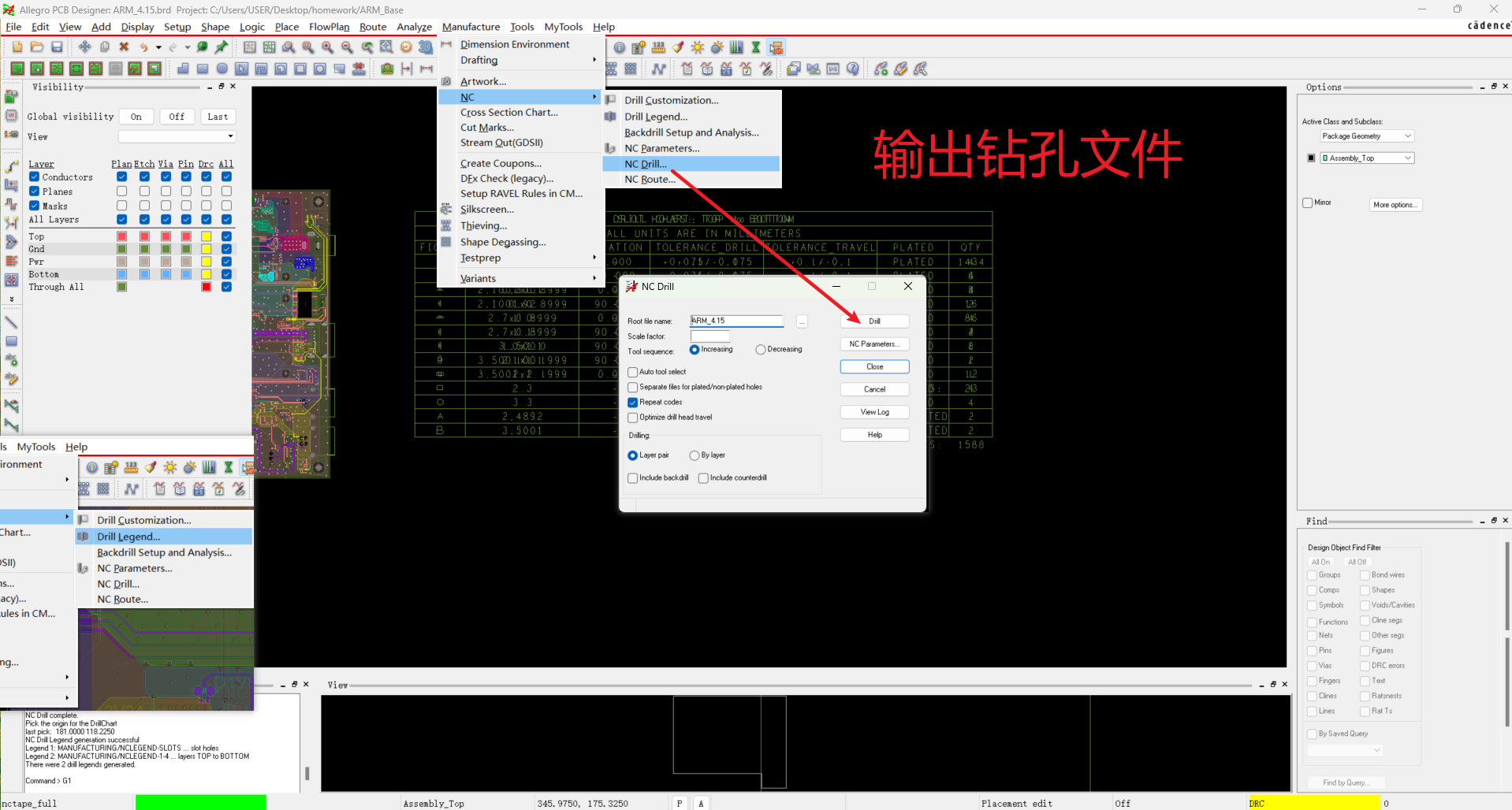Click the yellow sun Highlight icon
Viewport: 1512px width, 810px height.
[698, 47]
